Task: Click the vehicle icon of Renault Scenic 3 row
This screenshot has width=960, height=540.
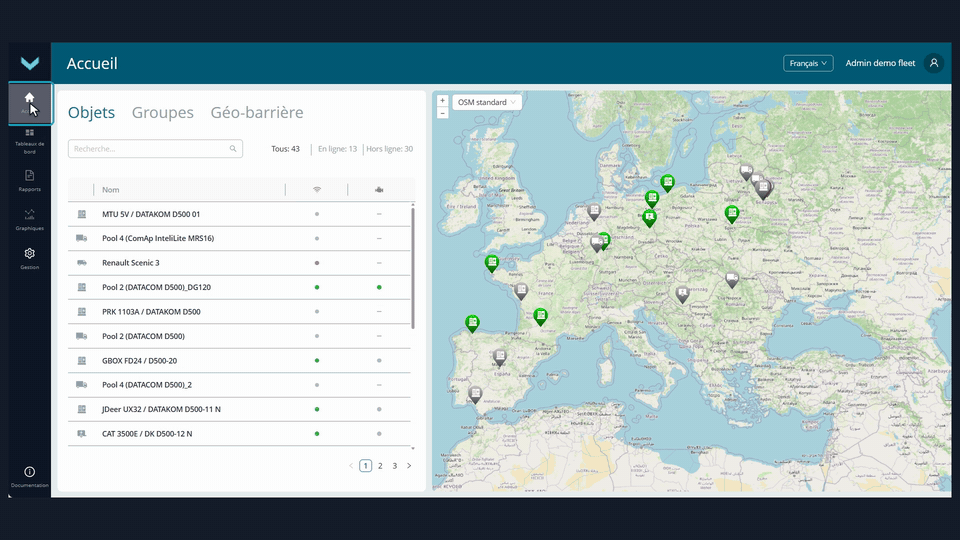Action: tap(81, 263)
